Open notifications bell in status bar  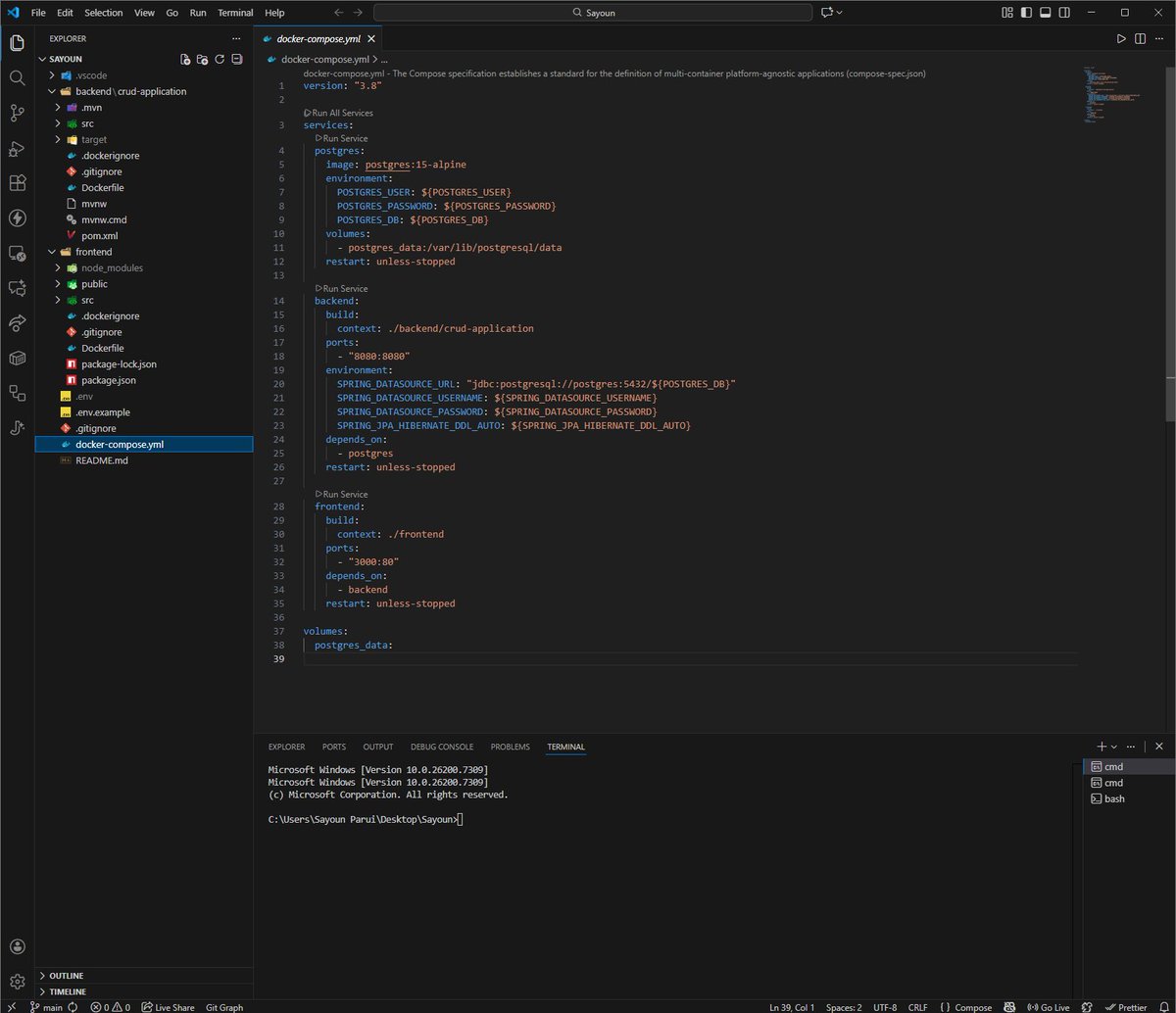point(1162,1006)
